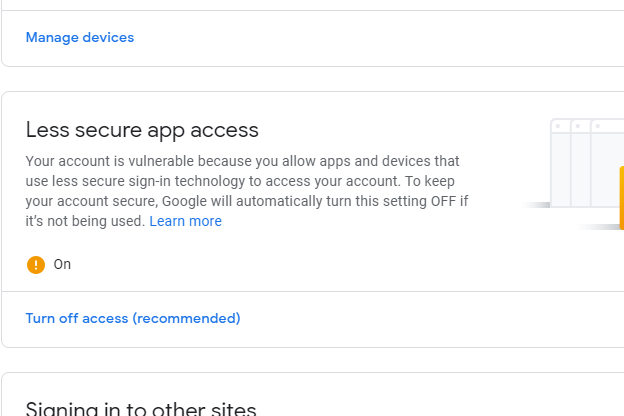Click the Less secure app access heading
624x416 pixels.
pos(142,130)
